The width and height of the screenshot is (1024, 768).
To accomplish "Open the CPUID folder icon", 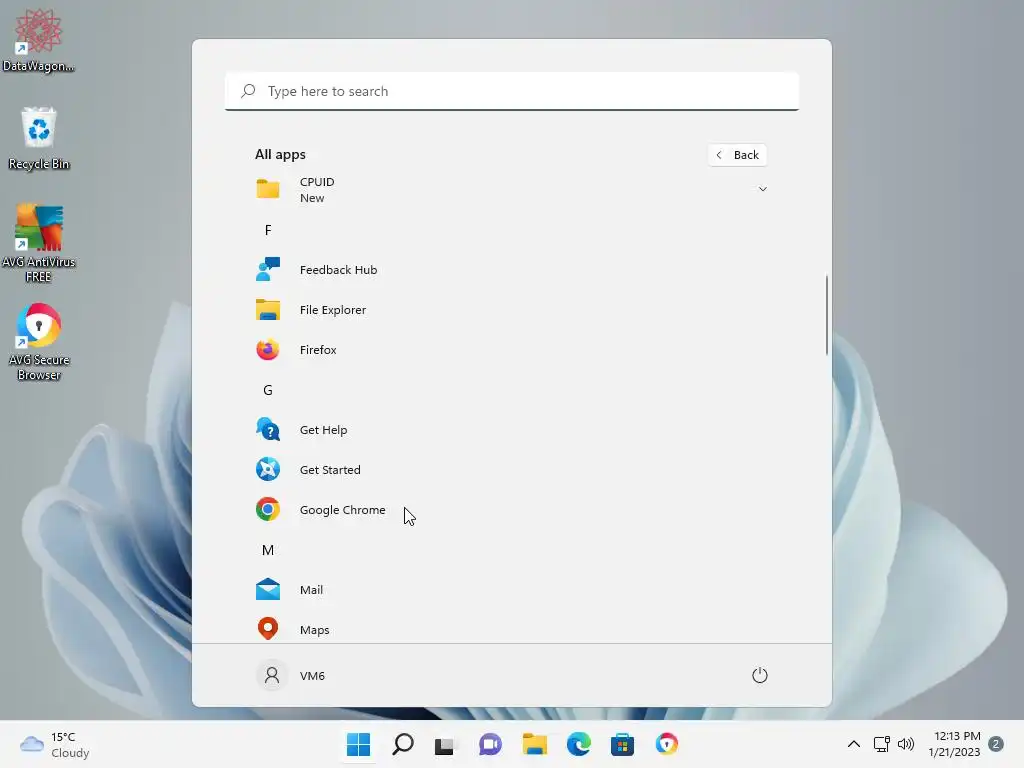I will pyautogui.click(x=268, y=189).
